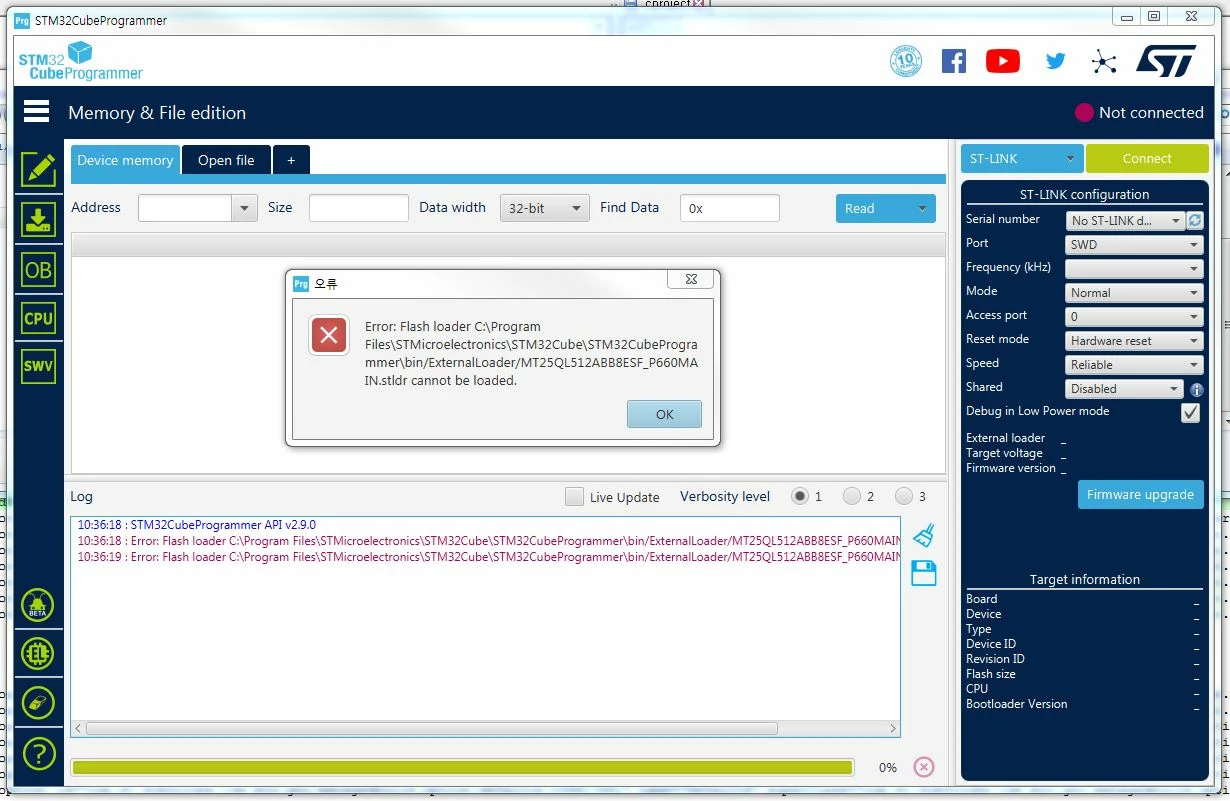The image size is (1230, 801).
Task: Select verbosity level 1
Action: pos(800,496)
